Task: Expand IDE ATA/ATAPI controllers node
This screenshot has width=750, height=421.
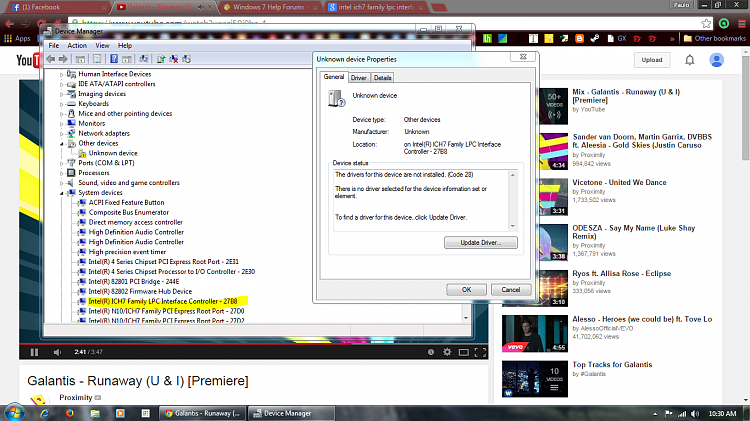Action: (61, 84)
